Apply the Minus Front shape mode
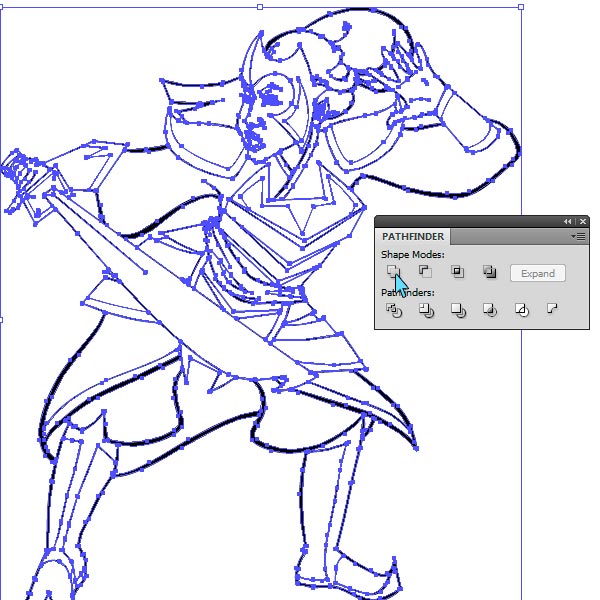 (425, 272)
